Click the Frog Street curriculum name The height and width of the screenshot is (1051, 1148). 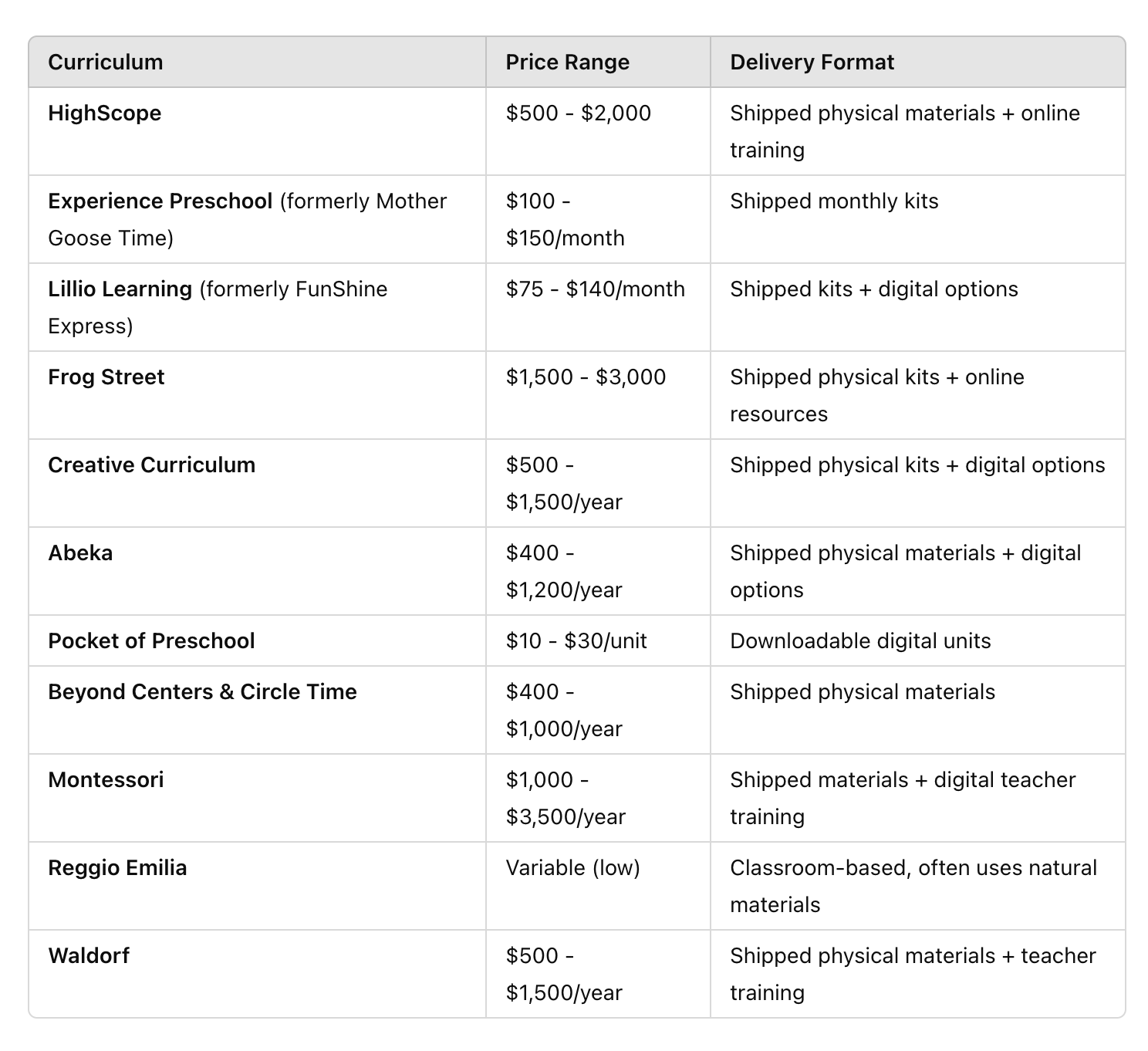click(106, 377)
